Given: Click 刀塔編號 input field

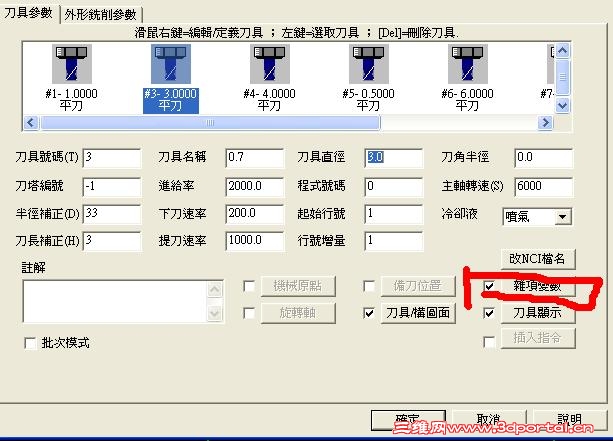Looking at the screenshot, I should 112,186.
